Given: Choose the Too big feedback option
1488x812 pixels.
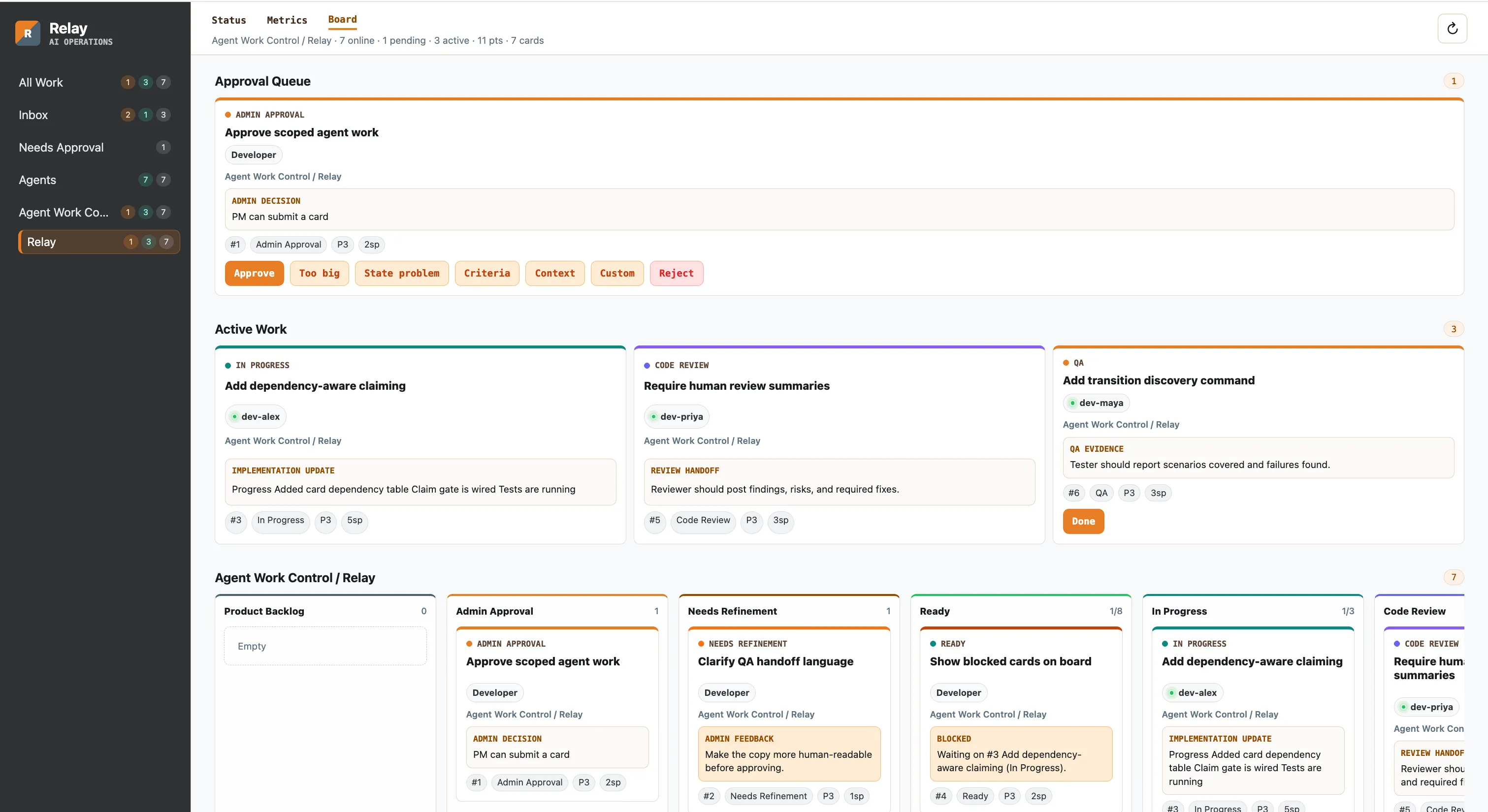Looking at the screenshot, I should click(x=320, y=273).
